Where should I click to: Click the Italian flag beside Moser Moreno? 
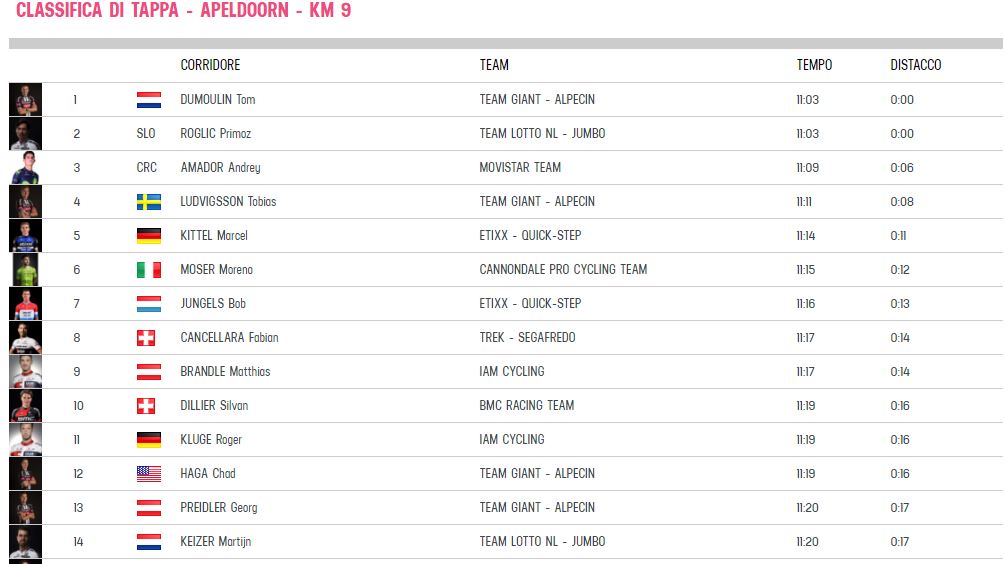(149, 270)
